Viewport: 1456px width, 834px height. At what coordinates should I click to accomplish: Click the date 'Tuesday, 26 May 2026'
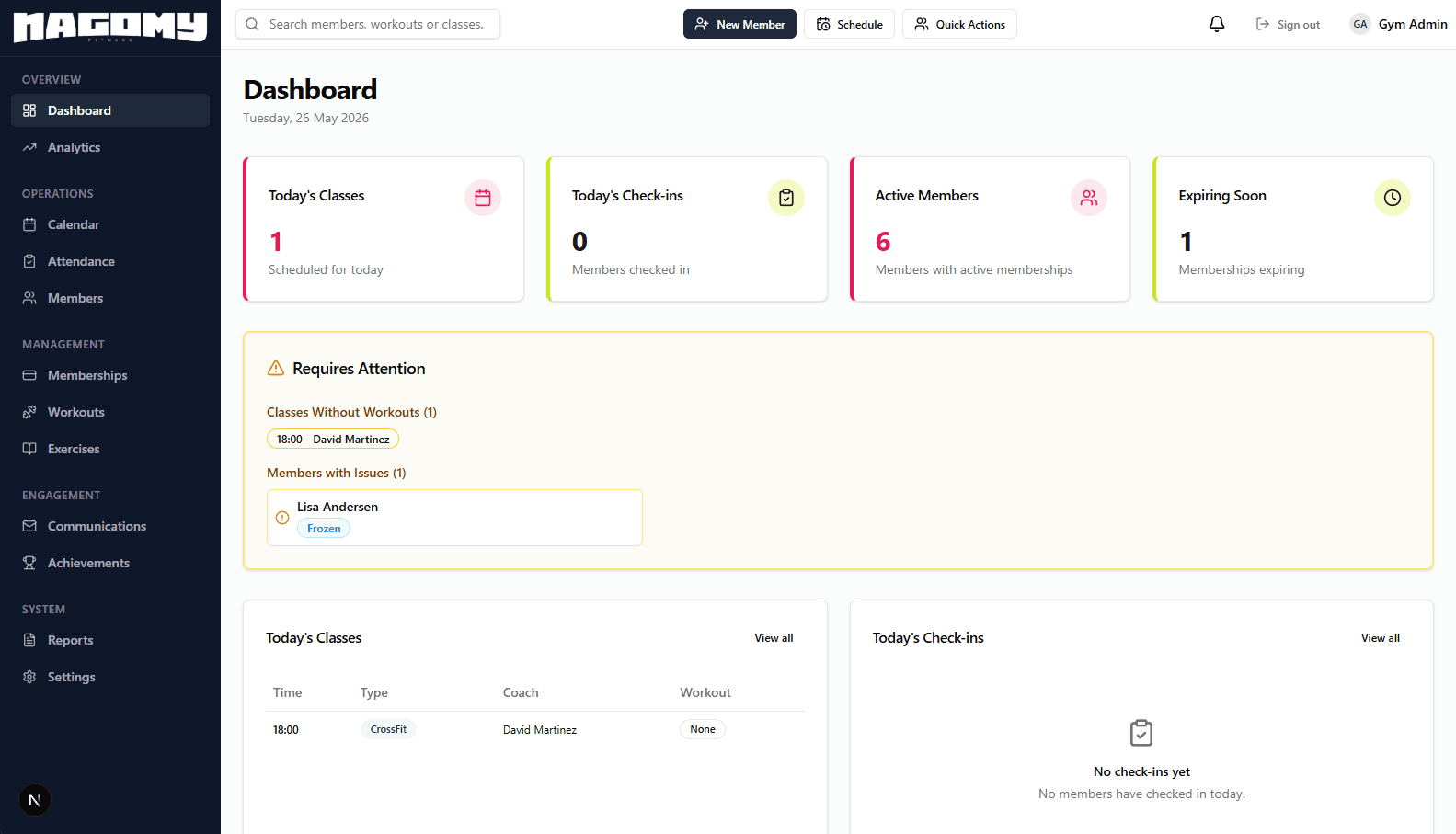[x=306, y=118]
